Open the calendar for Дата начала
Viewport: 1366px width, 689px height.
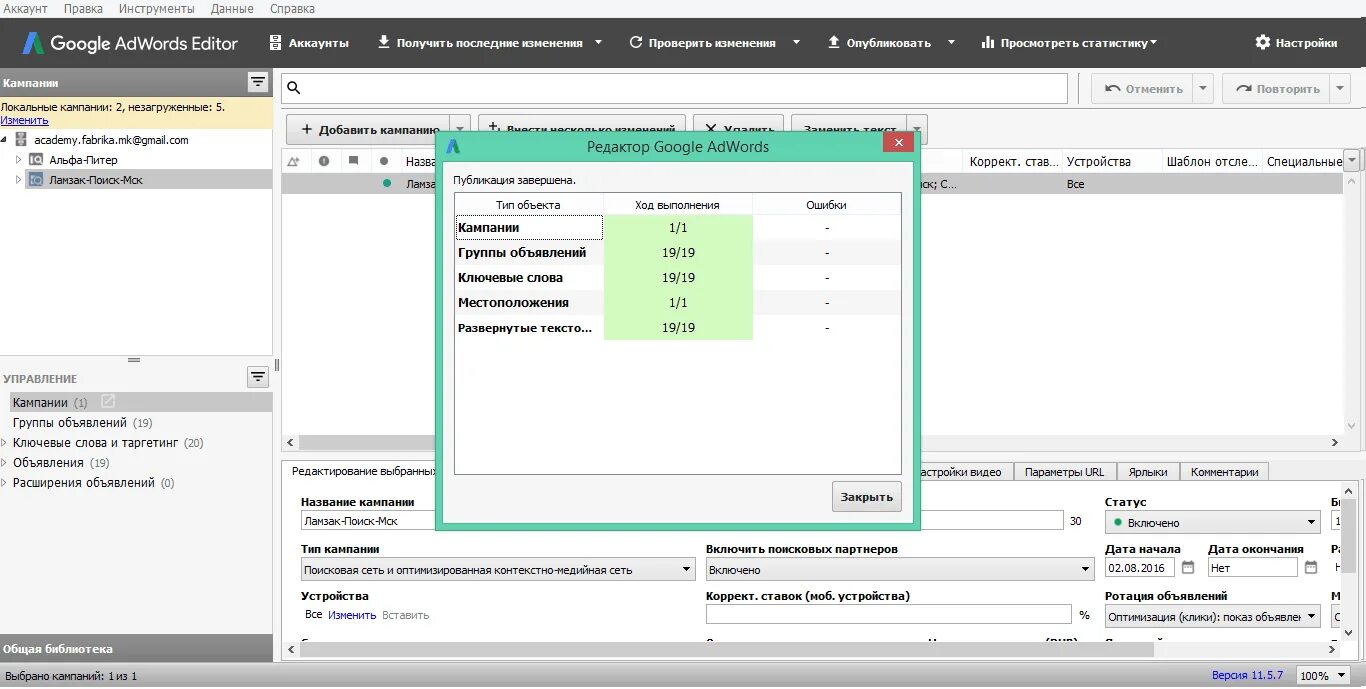tap(1188, 567)
